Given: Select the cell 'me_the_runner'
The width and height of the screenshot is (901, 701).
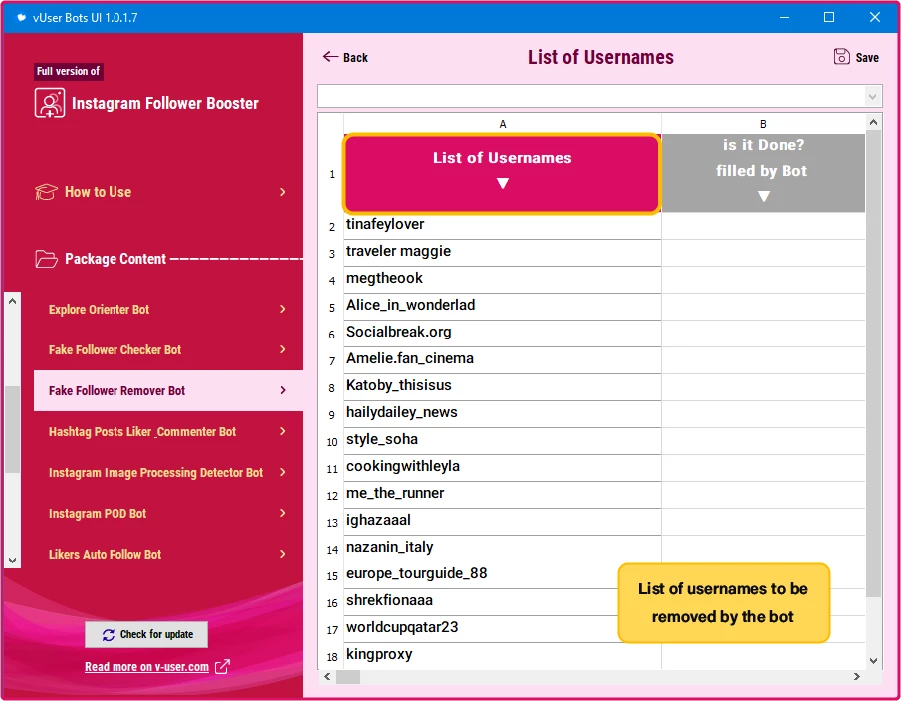Looking at the screenshot, I should tap(502, 495).
